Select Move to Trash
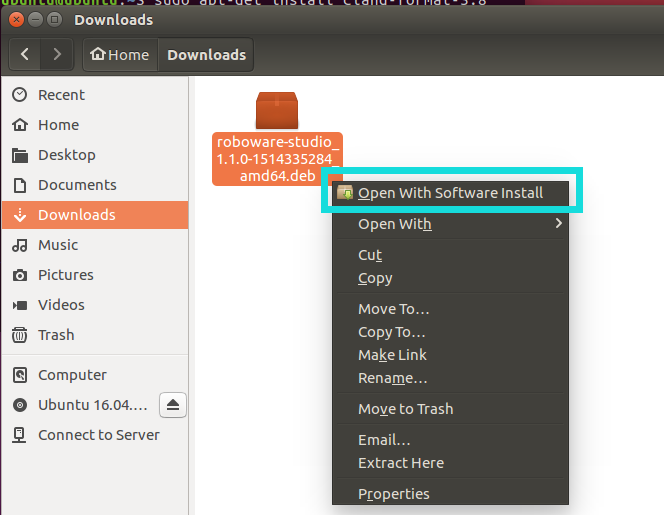The height and width of the screenshot is (515, 664). [451, 409]
